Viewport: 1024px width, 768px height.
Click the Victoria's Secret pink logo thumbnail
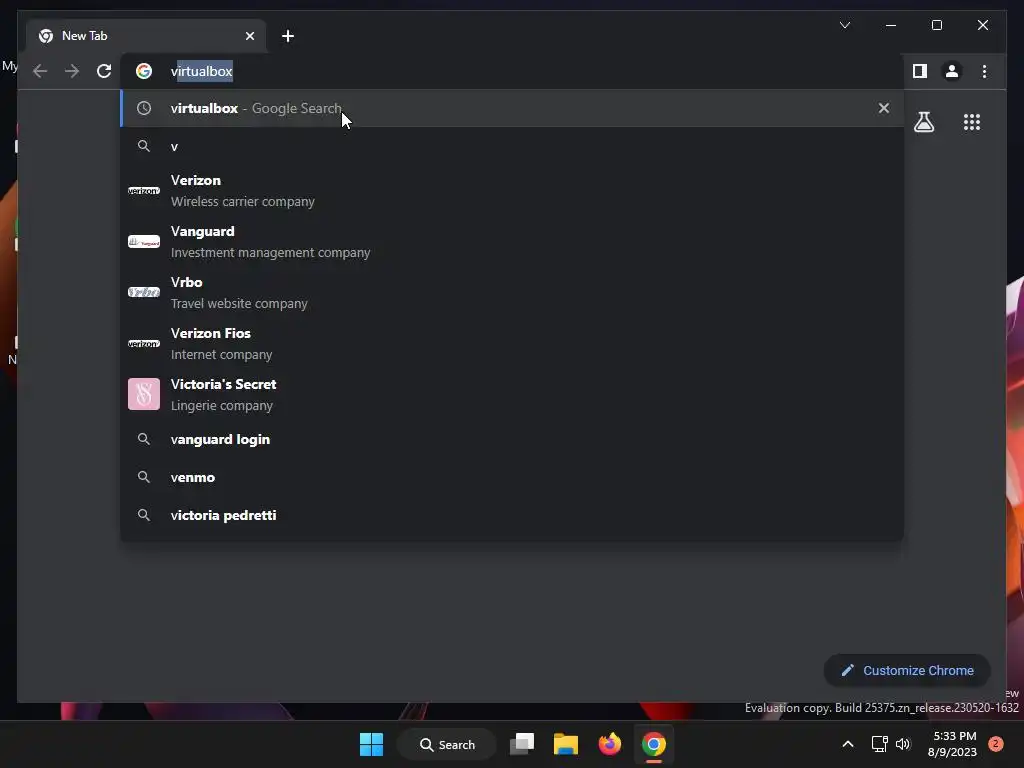[144, 394]
